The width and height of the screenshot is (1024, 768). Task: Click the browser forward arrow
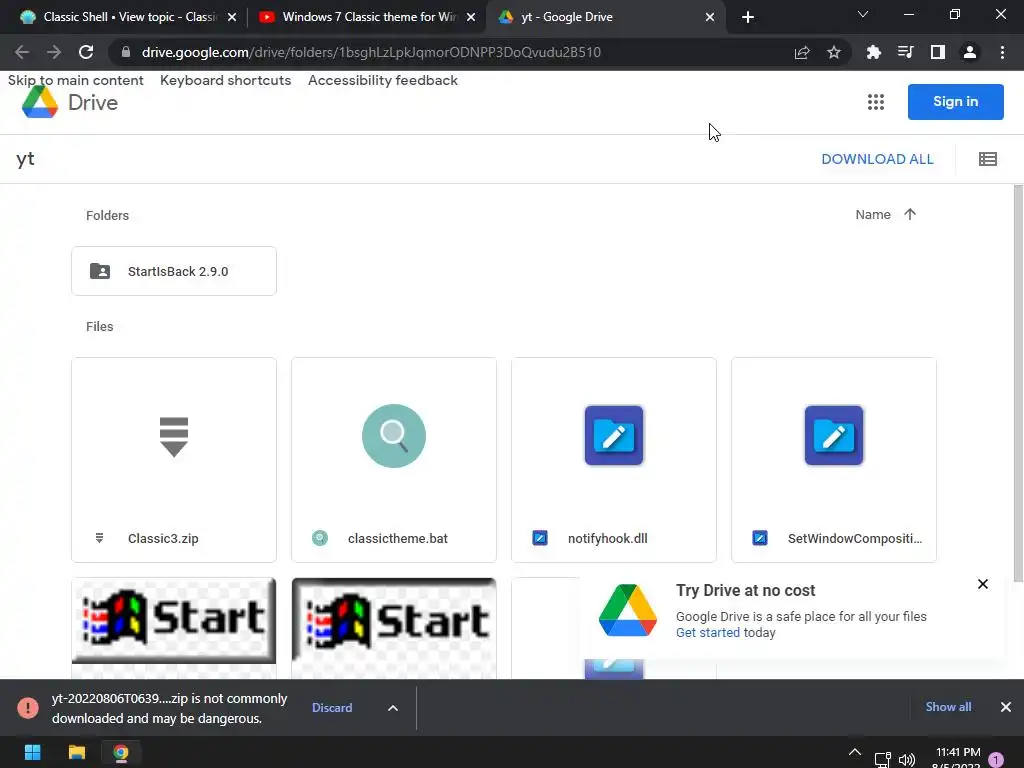click(54, 52)
